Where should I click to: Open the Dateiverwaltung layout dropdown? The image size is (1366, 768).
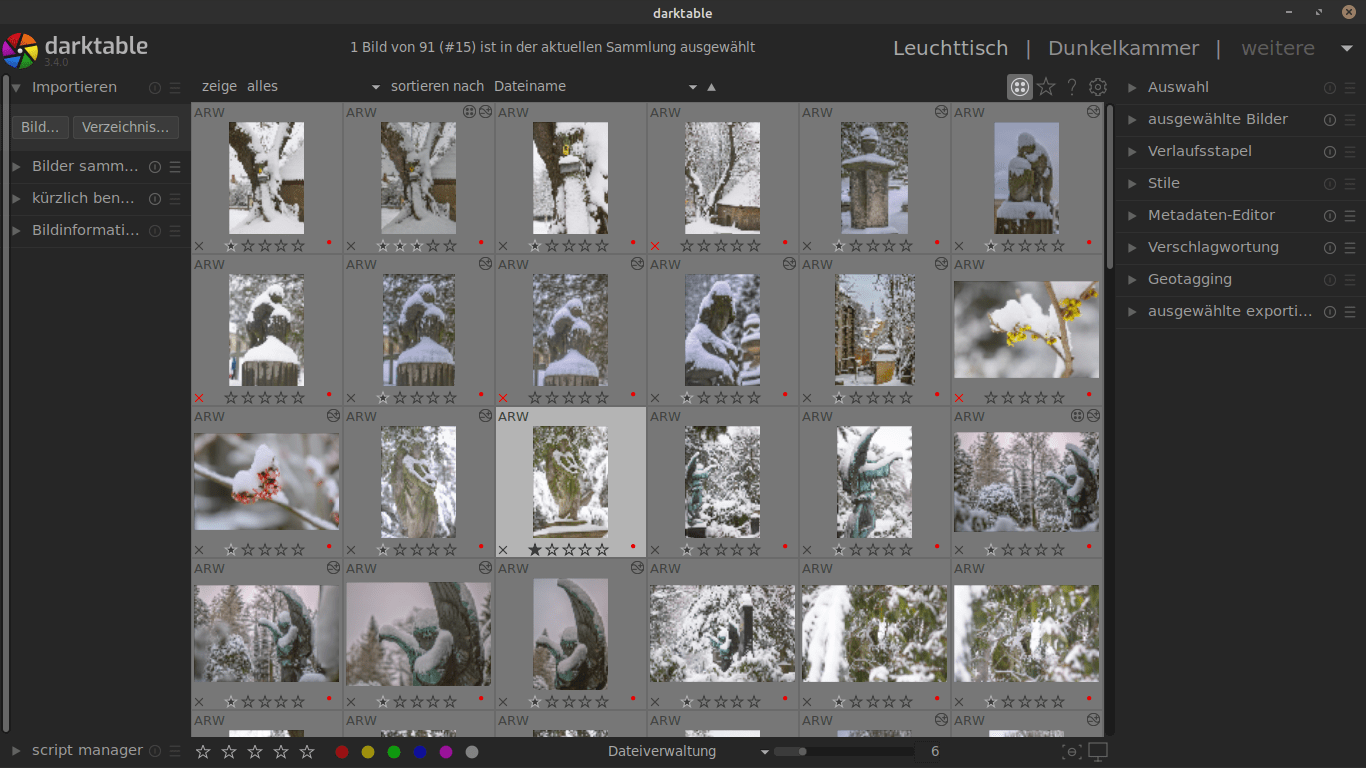689,752
